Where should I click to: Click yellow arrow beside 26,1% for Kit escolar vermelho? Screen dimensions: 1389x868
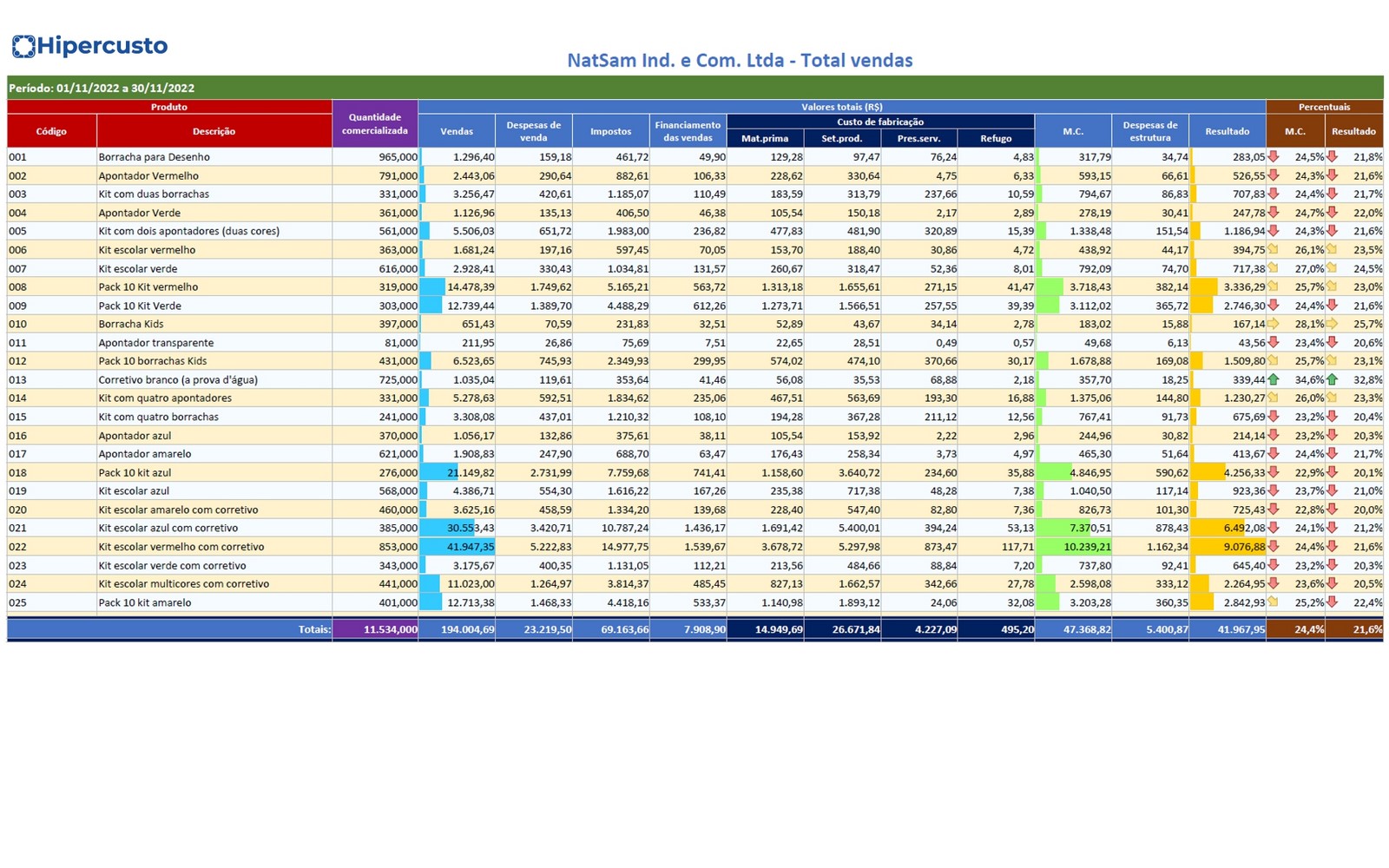coord(1274,249)
